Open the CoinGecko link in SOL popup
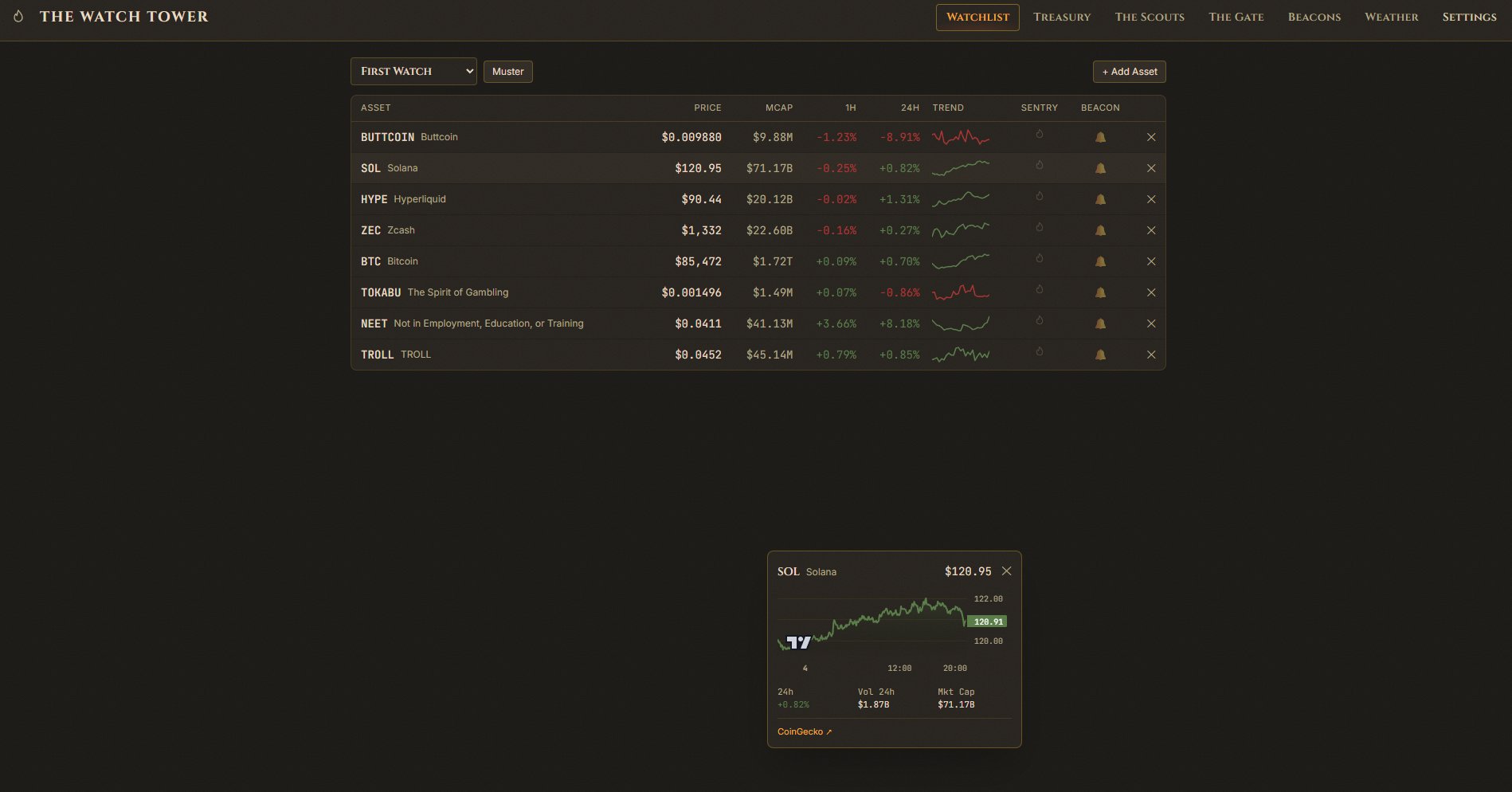The image size is (1512, 792). click(805, 731)
